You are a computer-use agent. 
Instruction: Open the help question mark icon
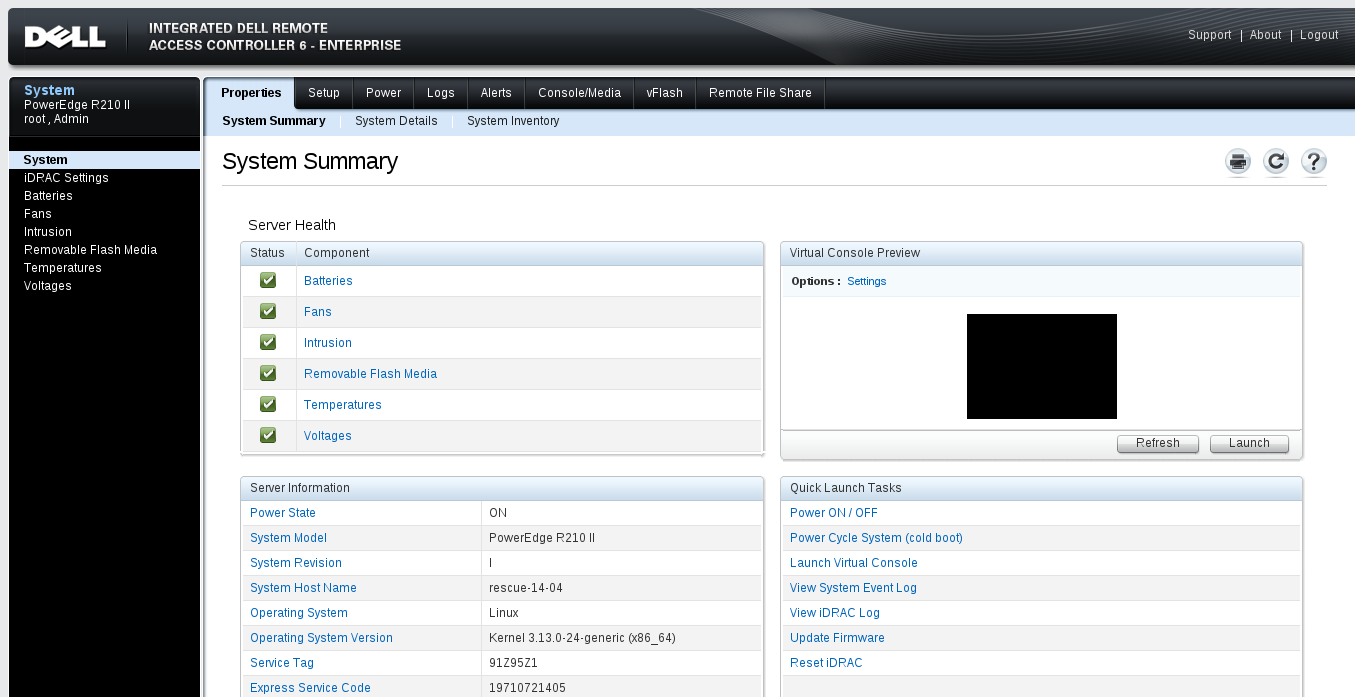click(x=1314, y=162)
